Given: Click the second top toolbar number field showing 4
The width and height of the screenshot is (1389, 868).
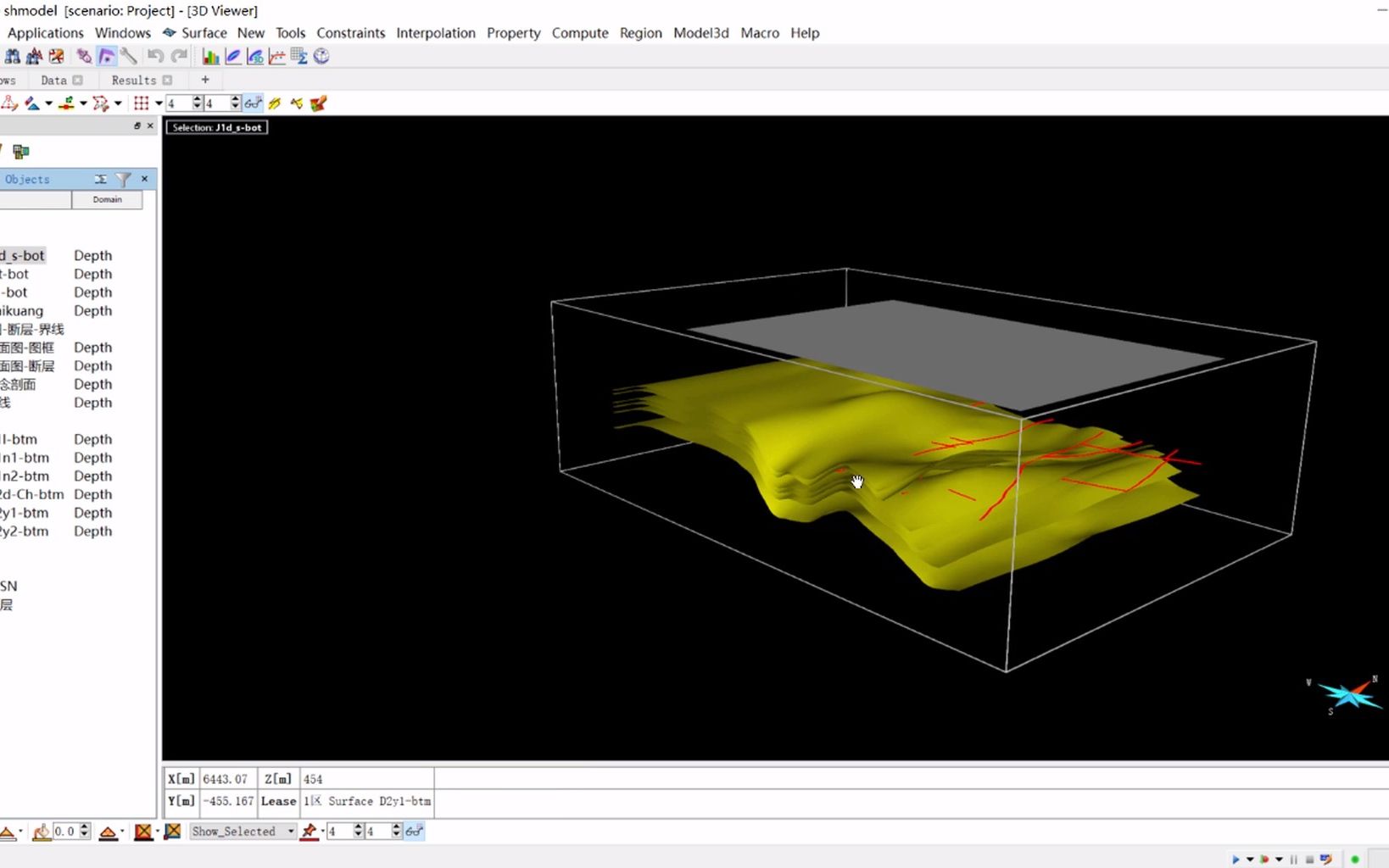Looking at the screenshot, I should (217, 103).
